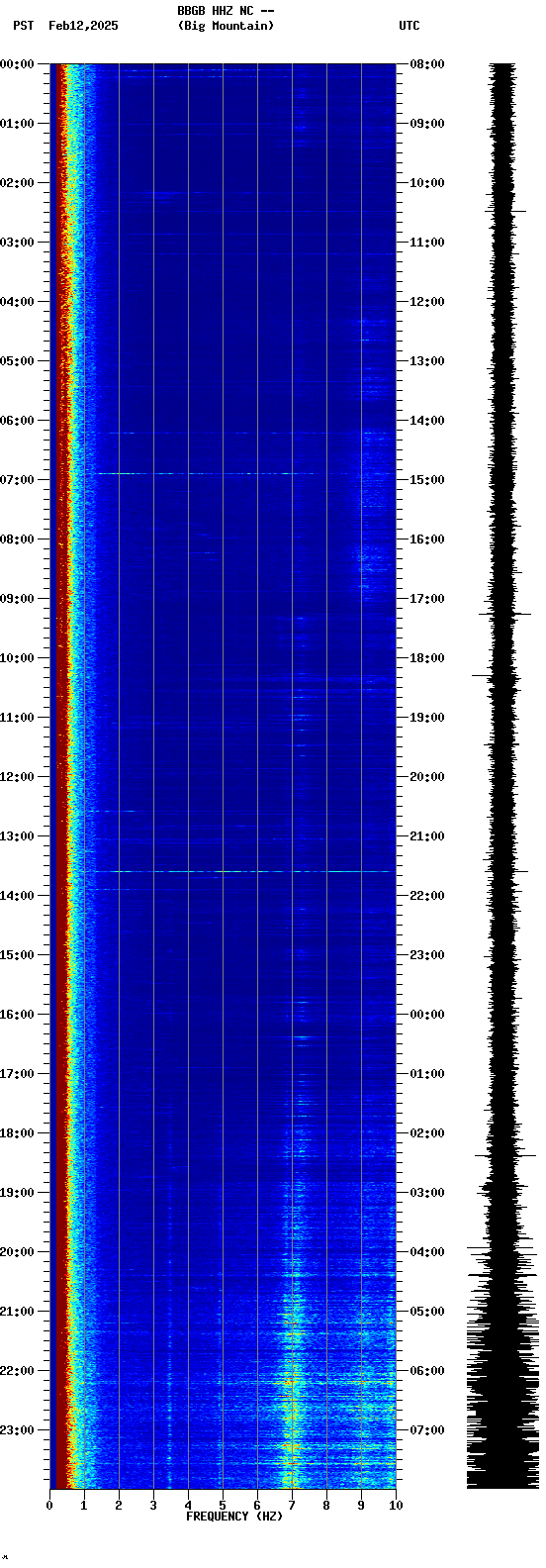
Task: Select the 05:00 label on PST axis
Action: click(18, 361)
